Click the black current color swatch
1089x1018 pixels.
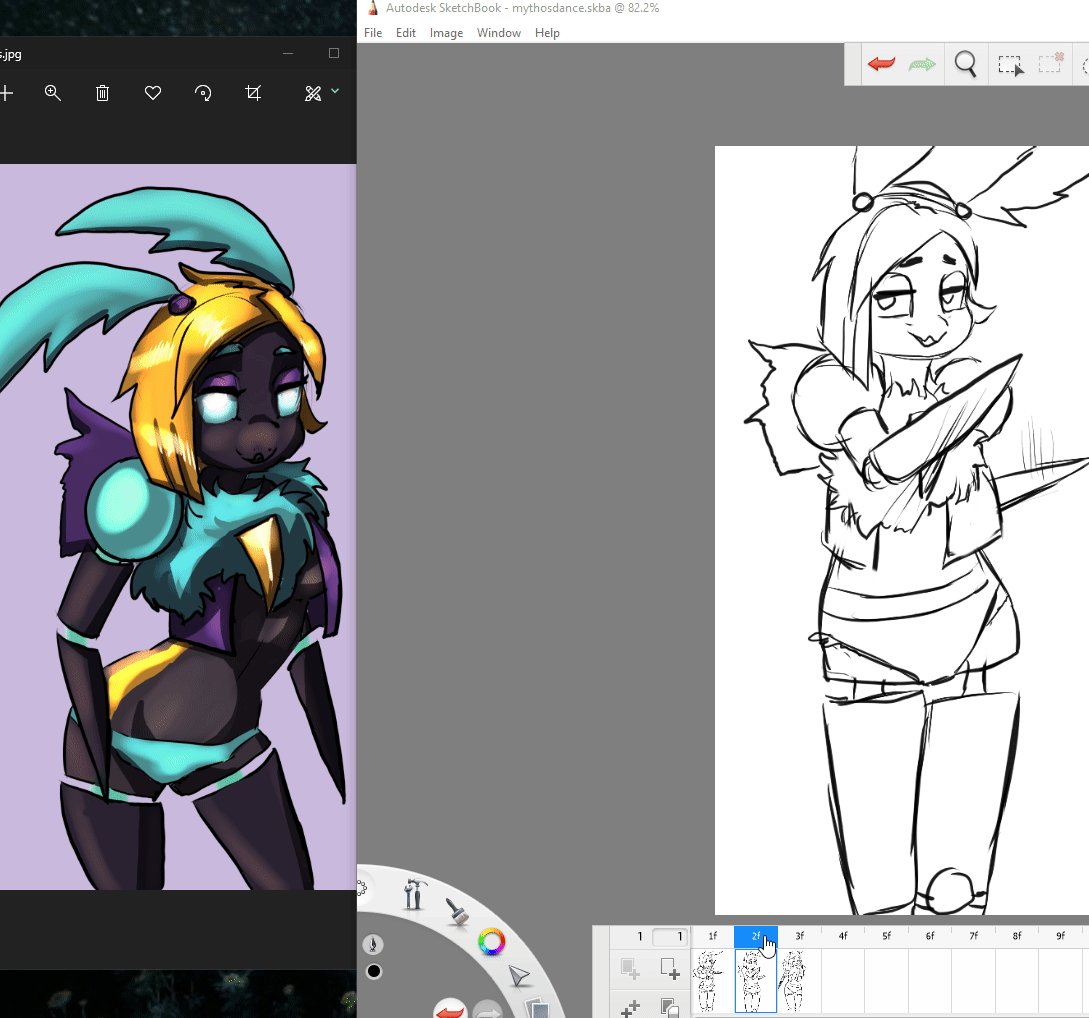374,971
